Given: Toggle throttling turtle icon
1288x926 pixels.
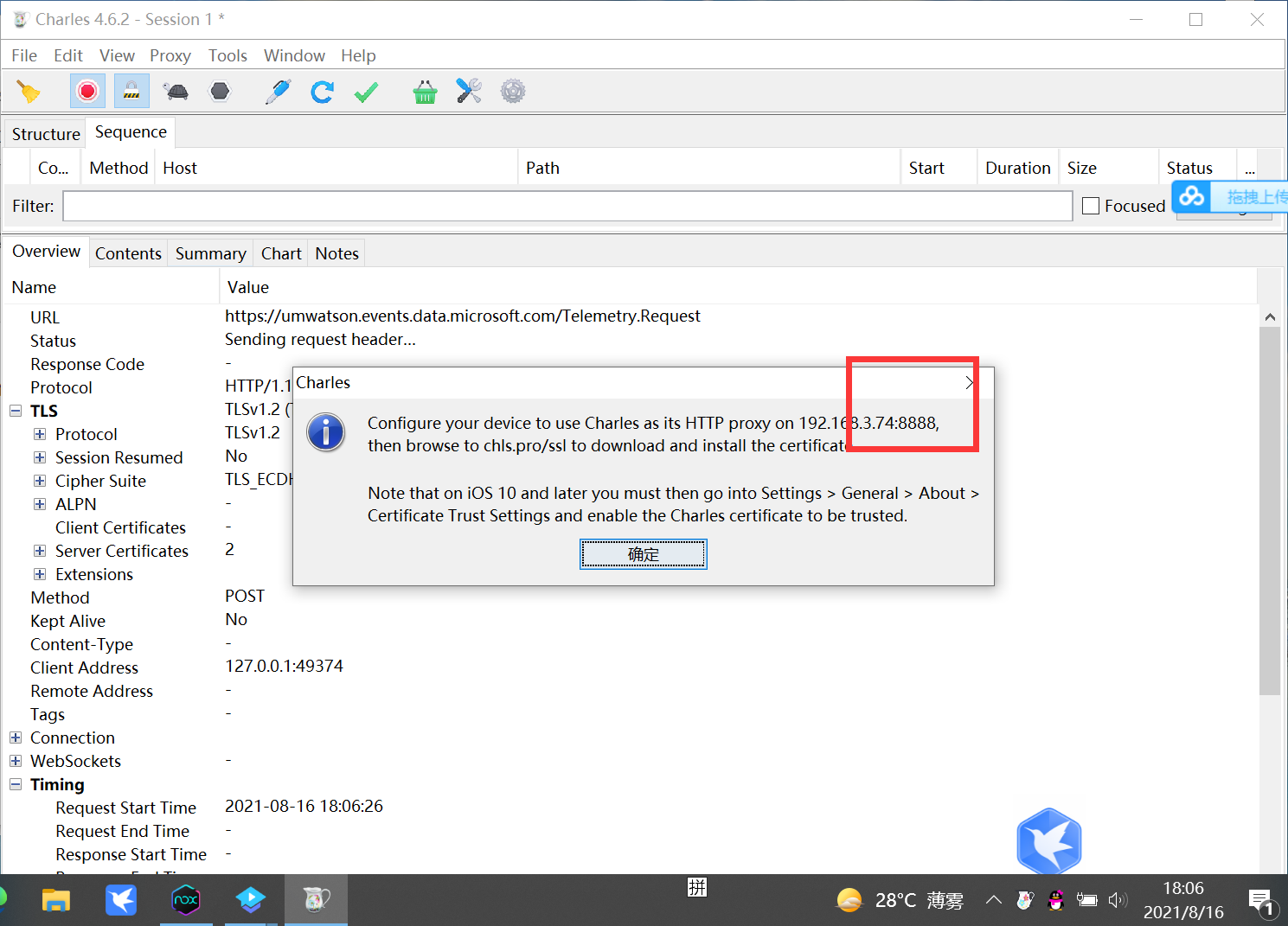Looking at the screenshot, I should point(176,92).
